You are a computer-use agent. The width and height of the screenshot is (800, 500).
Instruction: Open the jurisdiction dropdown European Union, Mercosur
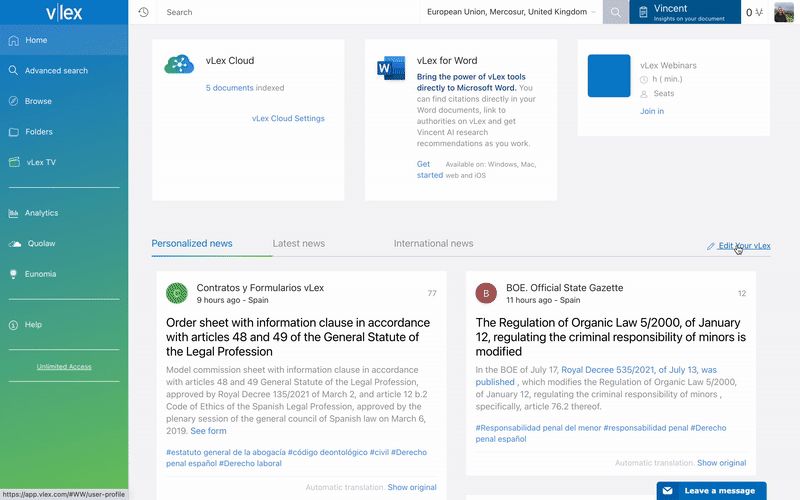(x=511, y=12)
